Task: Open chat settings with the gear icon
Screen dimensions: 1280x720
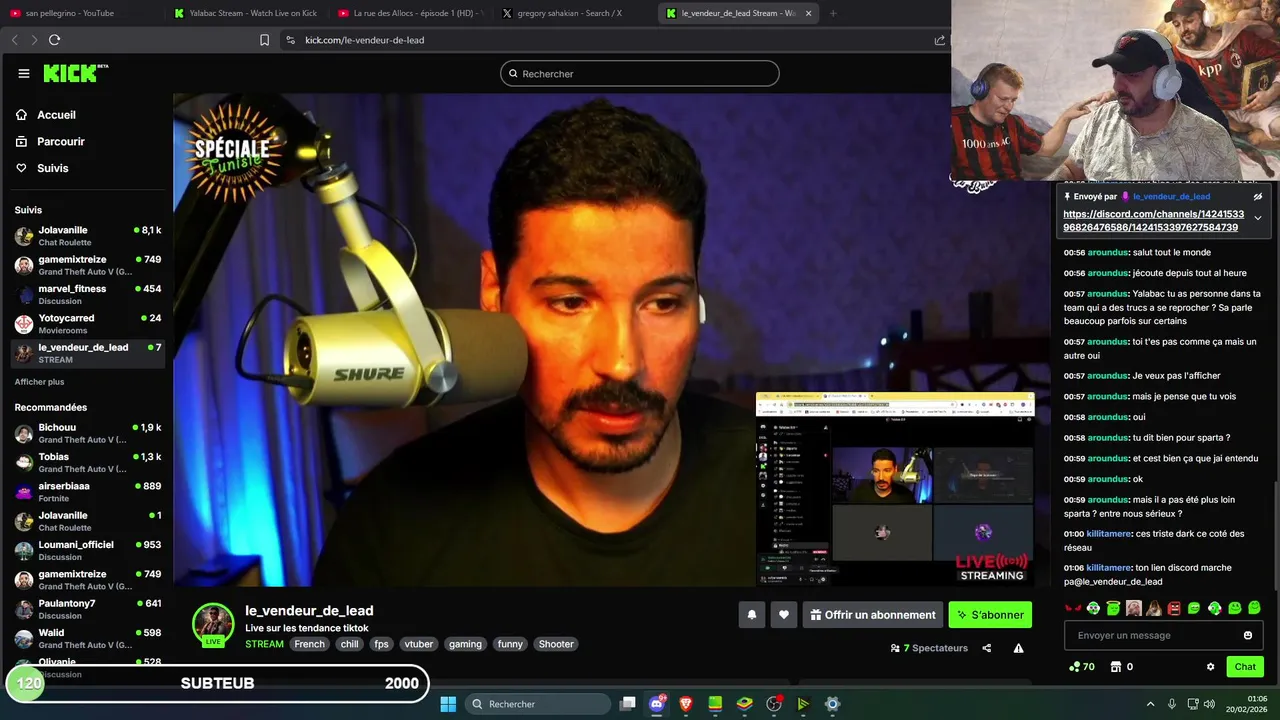Action: coord(1210,667)
